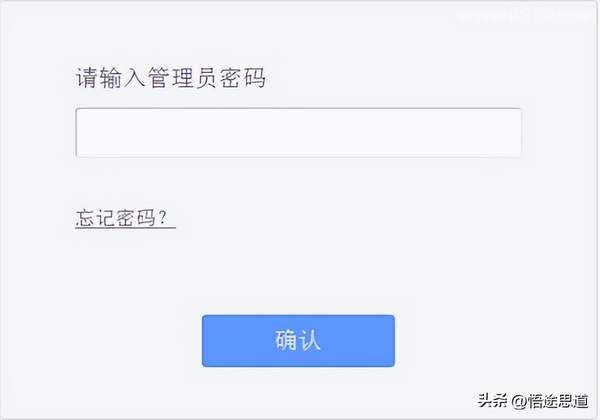Focus the empty password text box
The image size is (600, 420).
tap(298, 133)
